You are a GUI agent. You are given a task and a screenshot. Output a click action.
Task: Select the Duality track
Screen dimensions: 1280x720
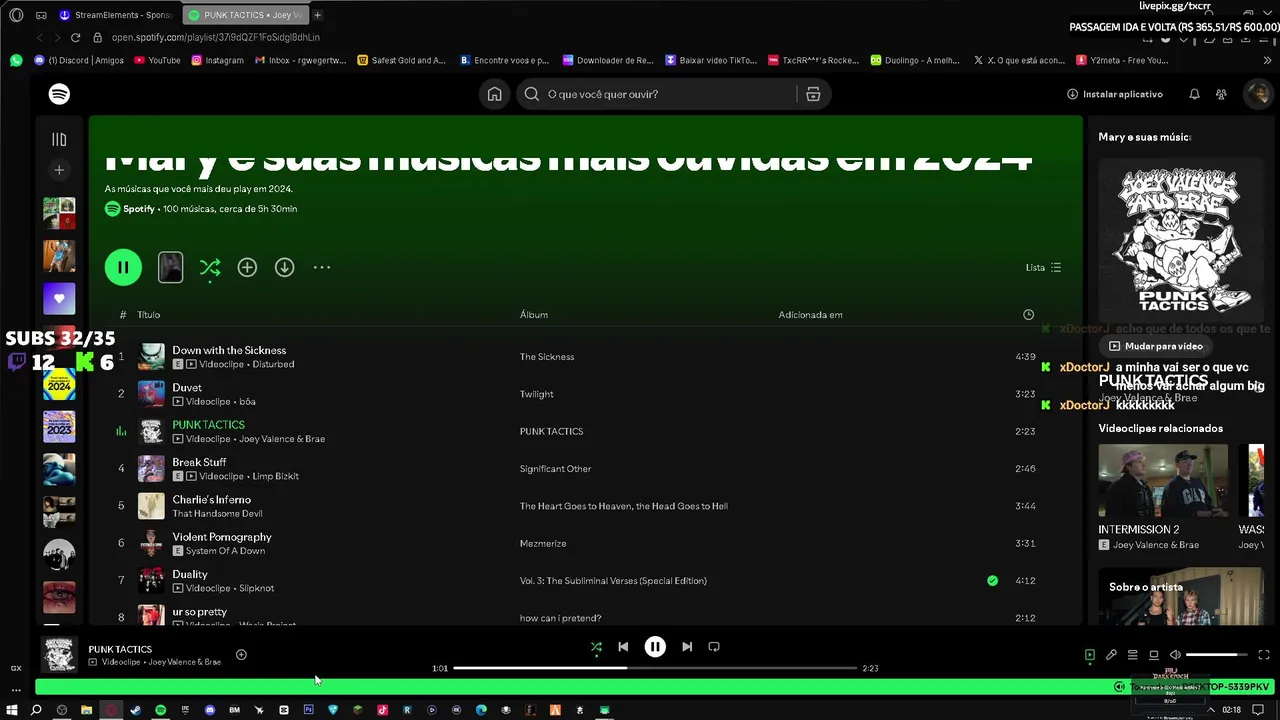190,574
